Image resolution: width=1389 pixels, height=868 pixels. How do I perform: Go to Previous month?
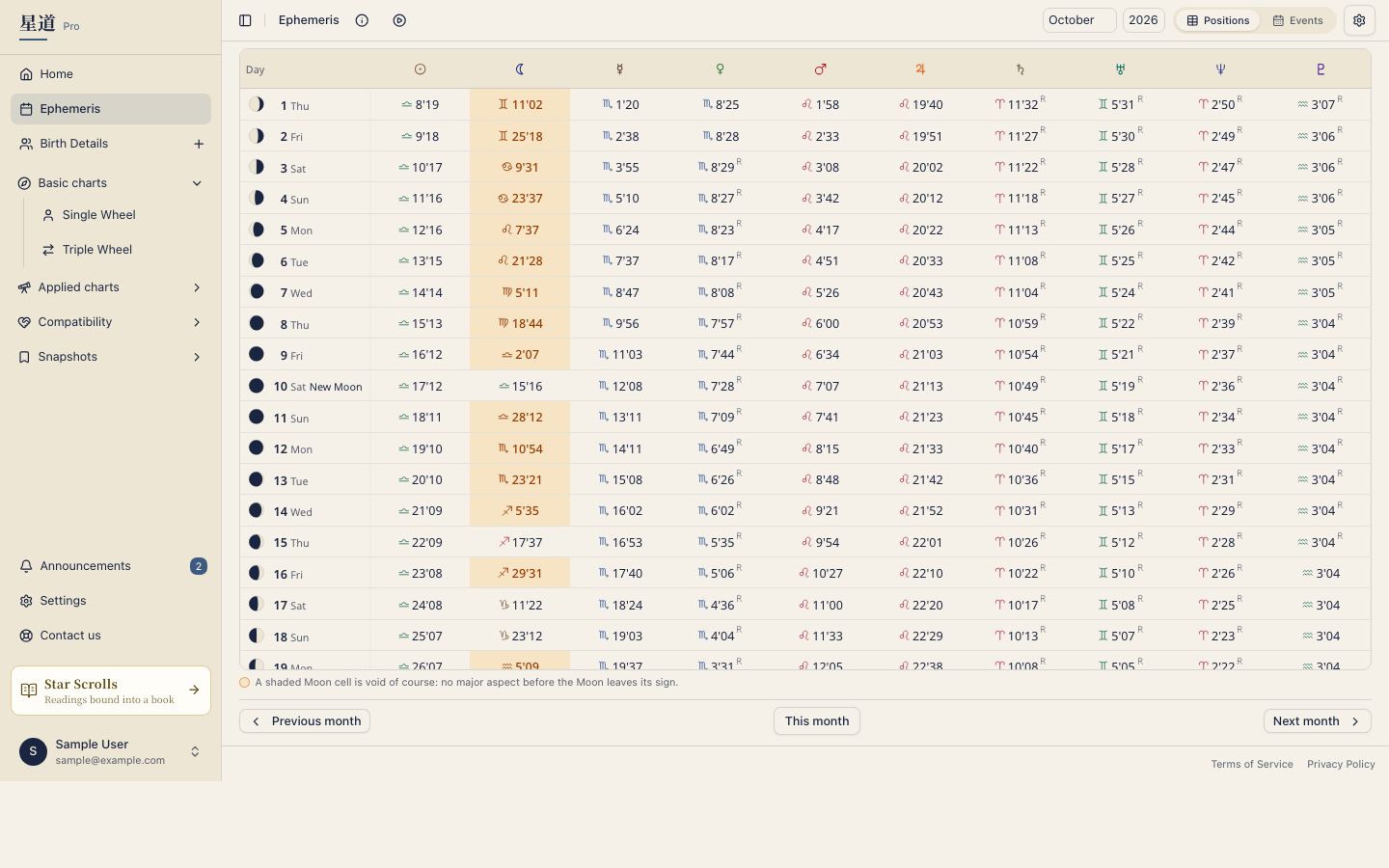point(305,721)
